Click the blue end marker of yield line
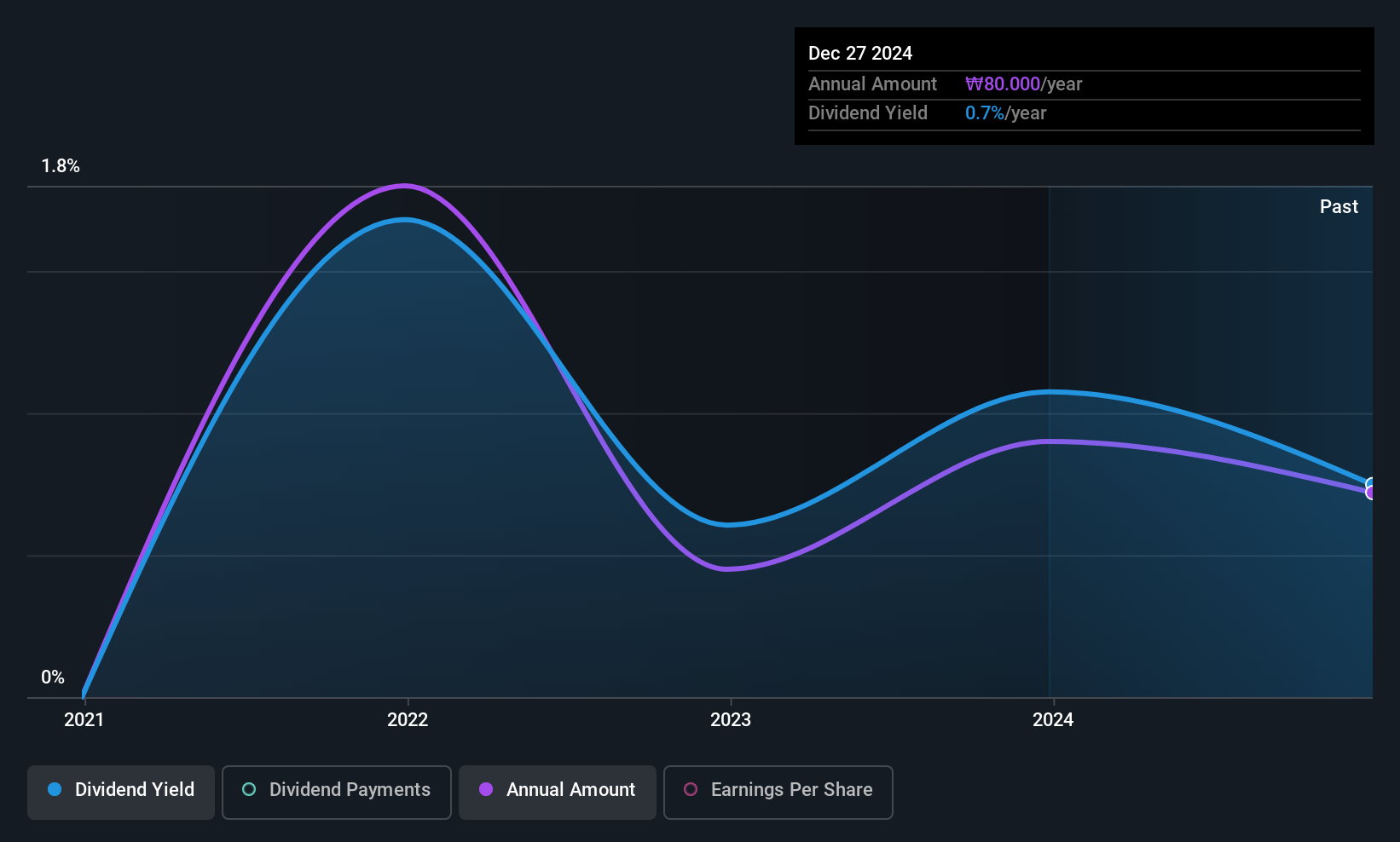1400x842 pixels. (x=1372, y=485)
